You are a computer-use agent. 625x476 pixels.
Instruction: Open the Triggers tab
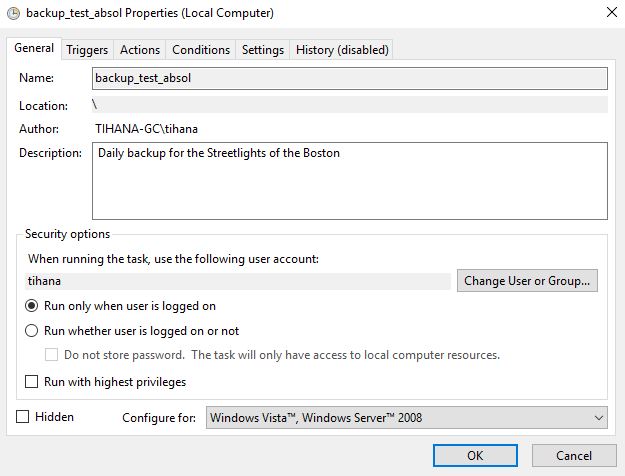tap(87, 50)
